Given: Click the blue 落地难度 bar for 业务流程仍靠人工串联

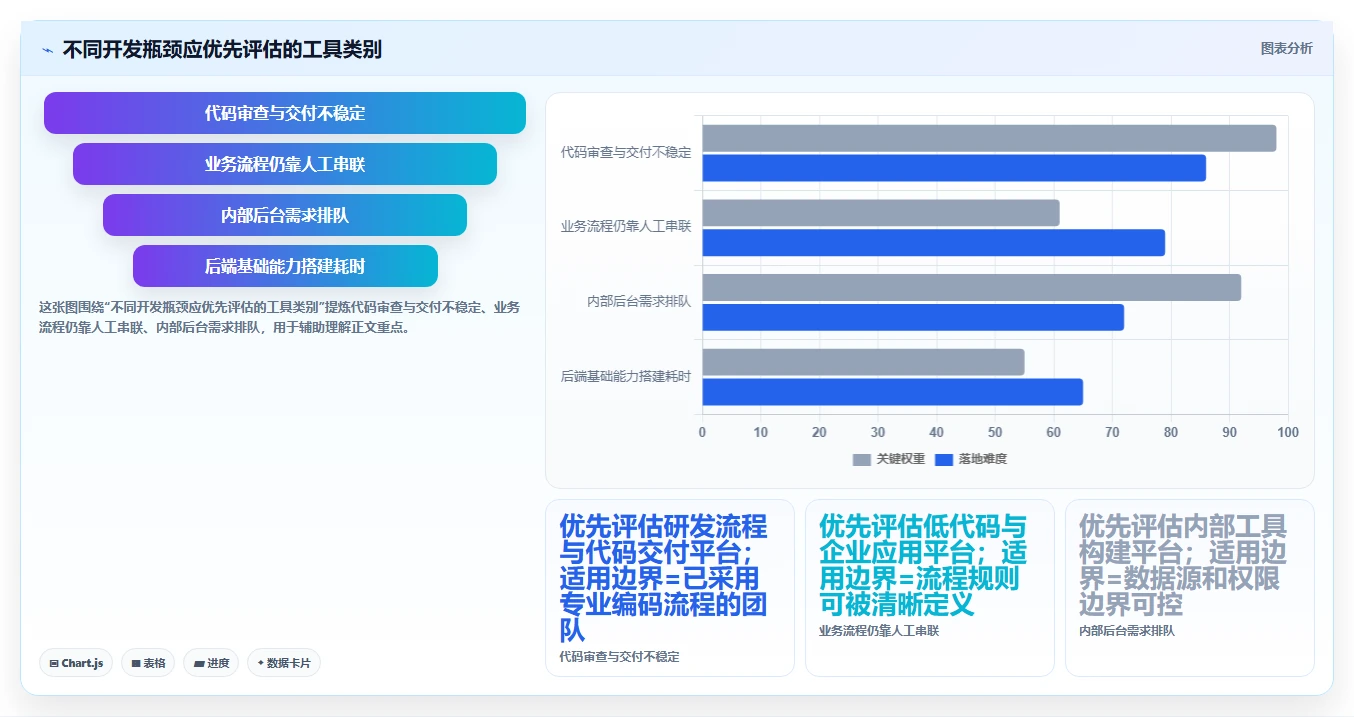Looking at the screenshot, I should click(x=934, y=243).
